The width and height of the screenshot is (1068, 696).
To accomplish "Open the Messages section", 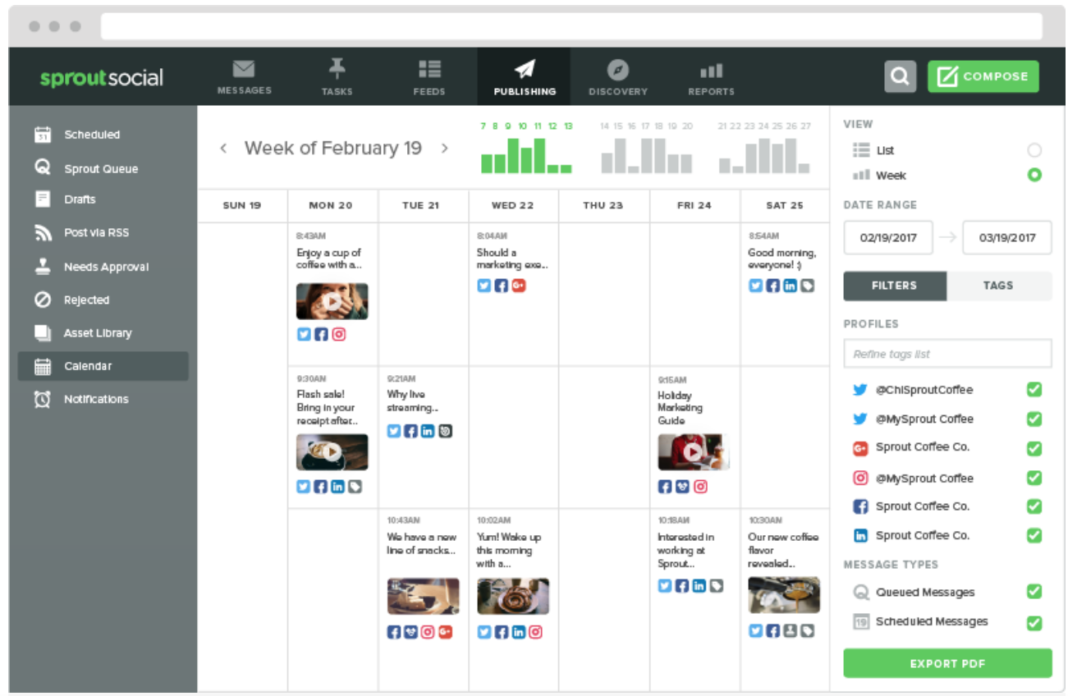I will pos(243,76).
